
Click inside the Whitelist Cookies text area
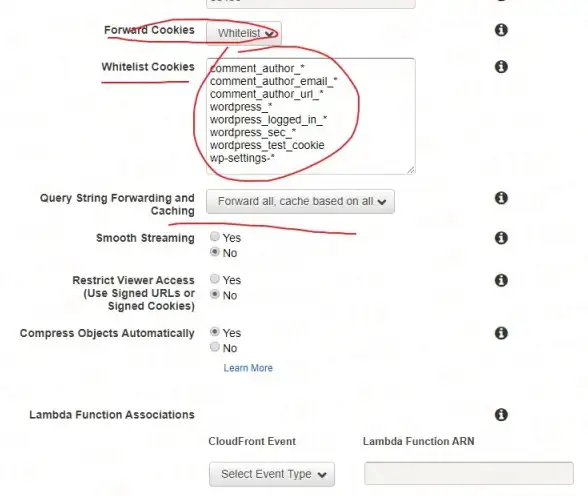[311, 116]
